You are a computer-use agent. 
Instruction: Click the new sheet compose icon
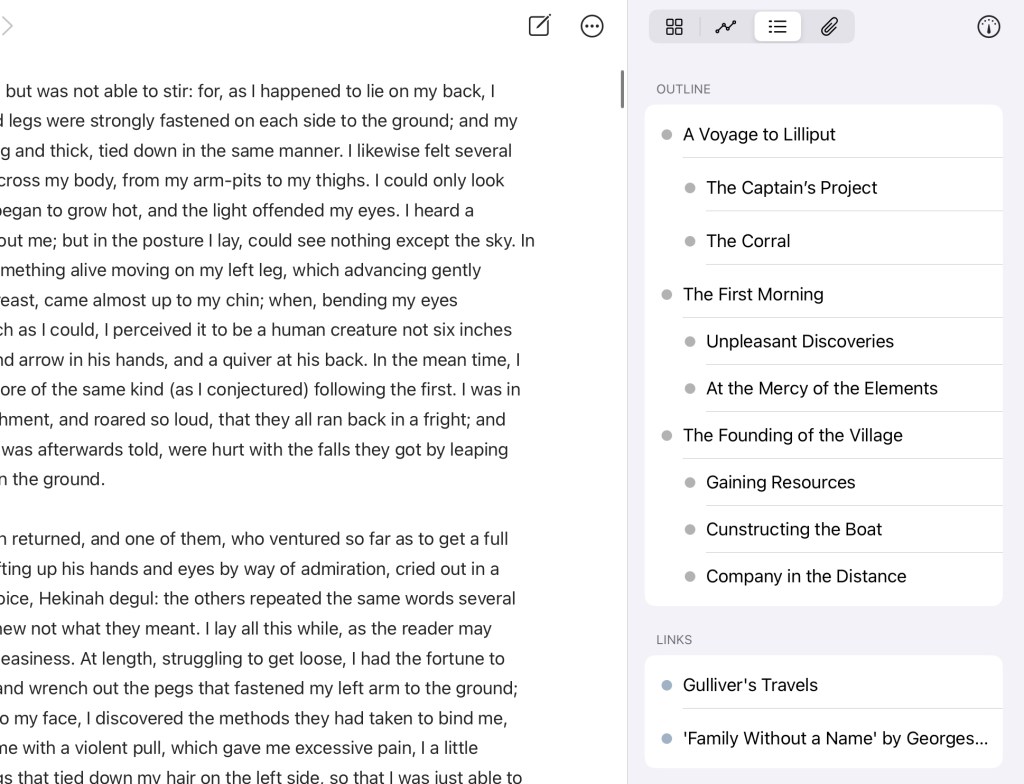(539, 26)
